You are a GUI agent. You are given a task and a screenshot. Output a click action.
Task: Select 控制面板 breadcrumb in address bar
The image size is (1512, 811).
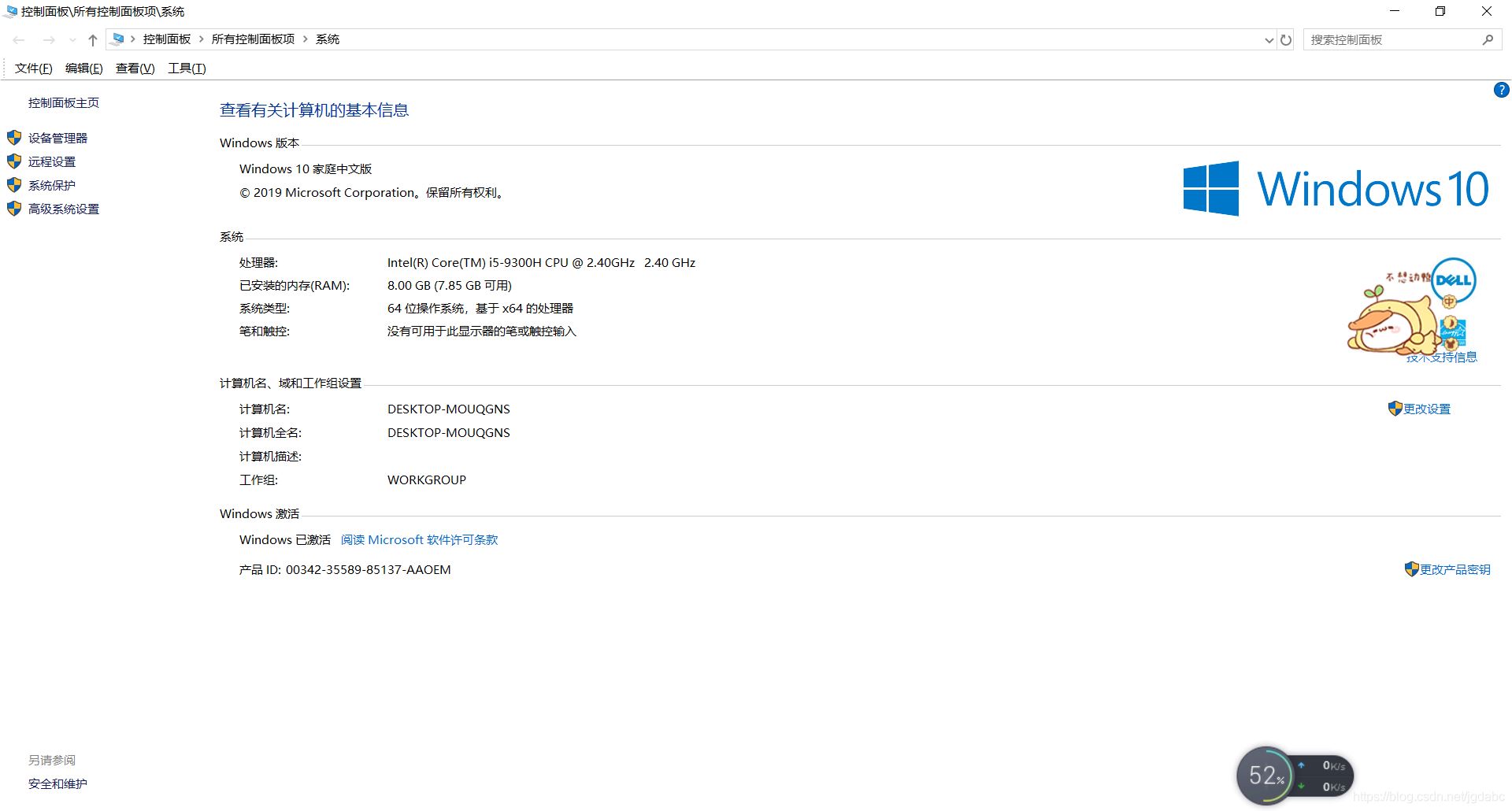click(167, 39)
